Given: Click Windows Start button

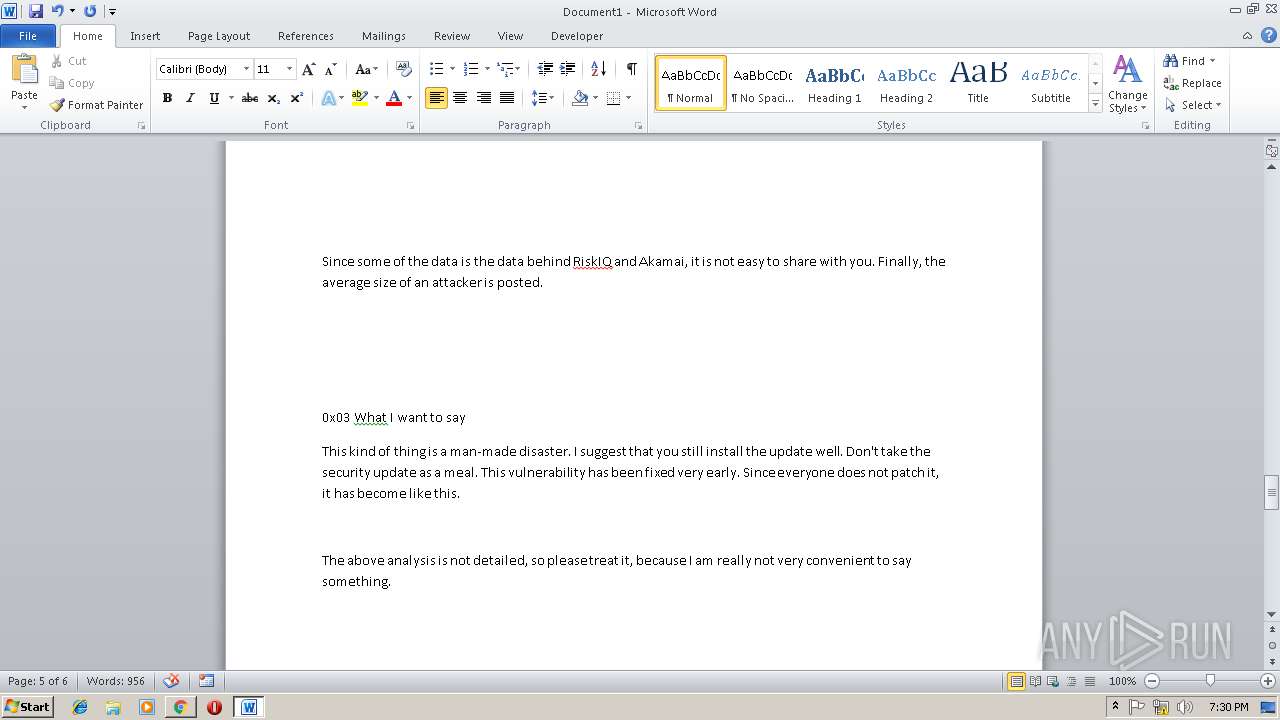Looking at the screenshot, I should pos(27,707).
